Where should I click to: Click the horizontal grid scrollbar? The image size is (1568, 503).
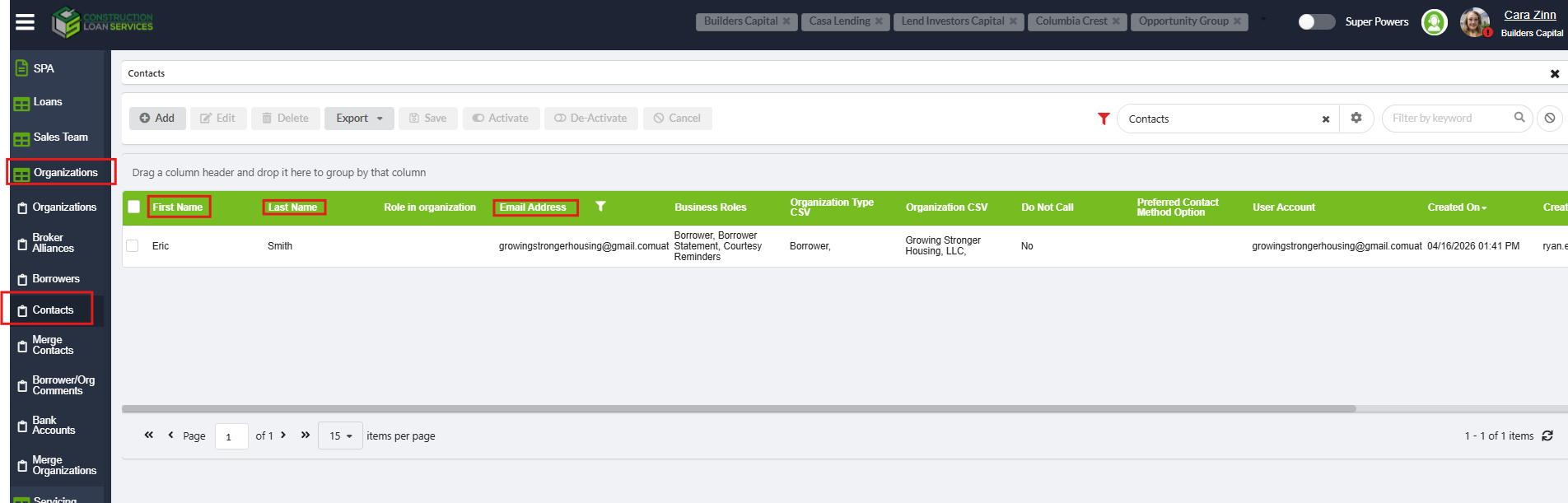[739, 408]
